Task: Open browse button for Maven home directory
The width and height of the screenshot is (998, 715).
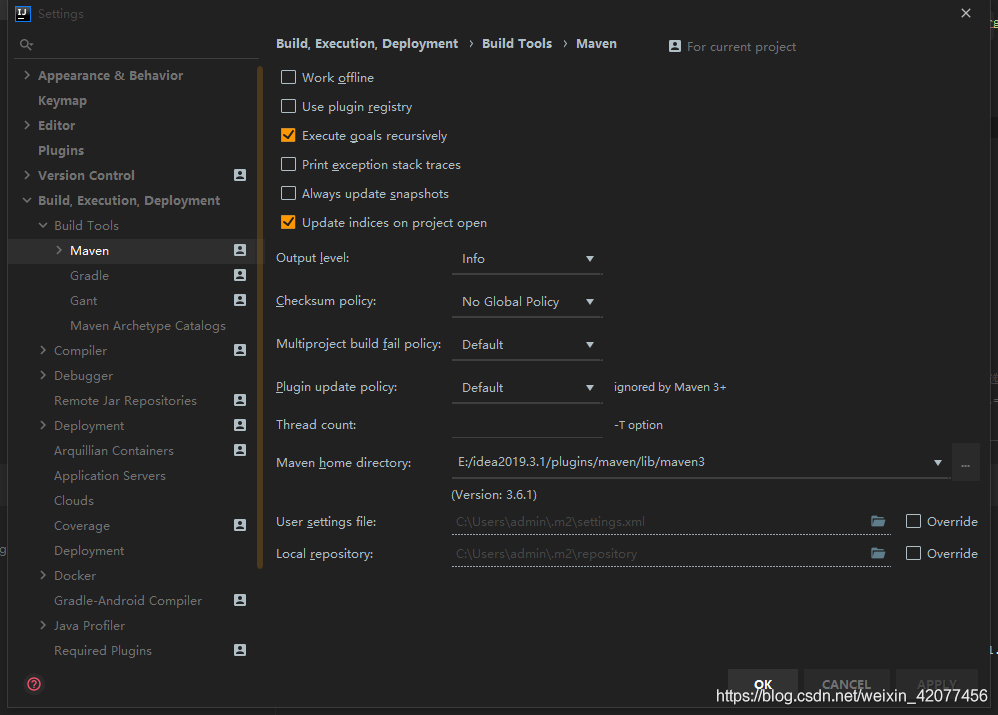Action: [966, 463]
